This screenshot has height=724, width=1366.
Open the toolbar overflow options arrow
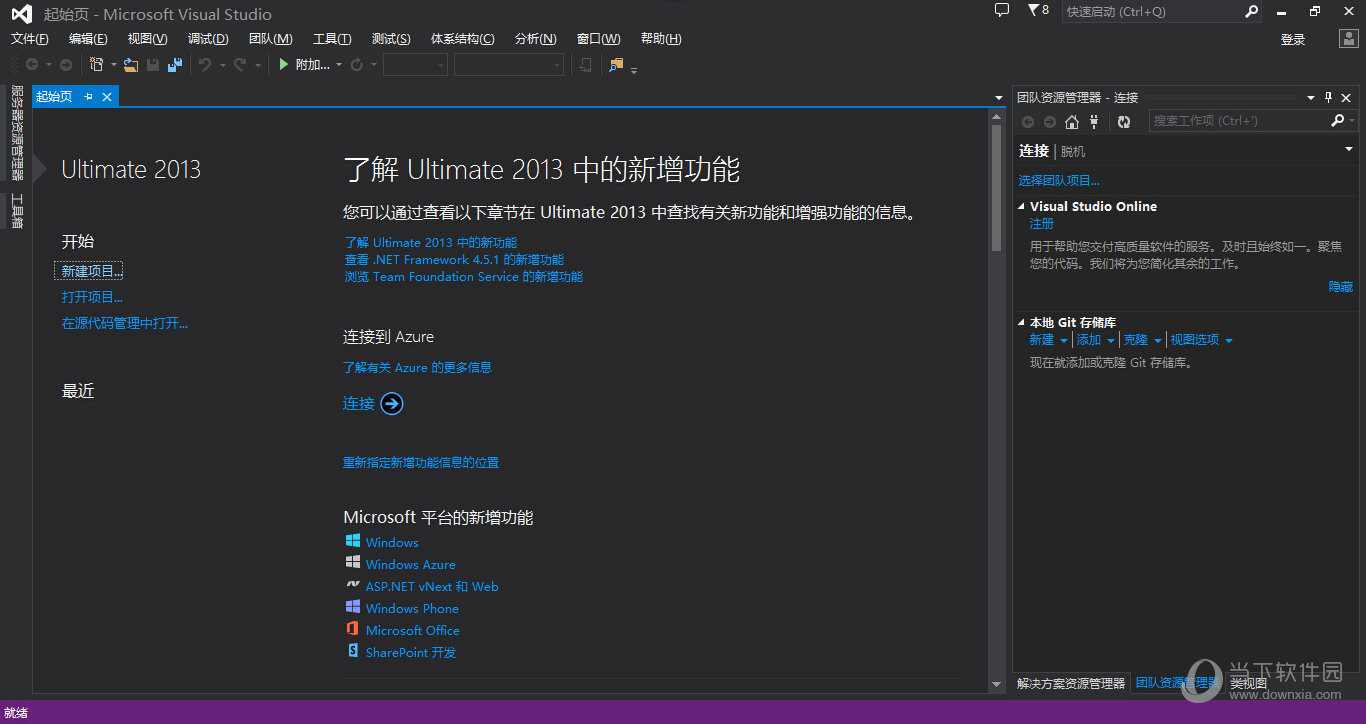point(634,69)
